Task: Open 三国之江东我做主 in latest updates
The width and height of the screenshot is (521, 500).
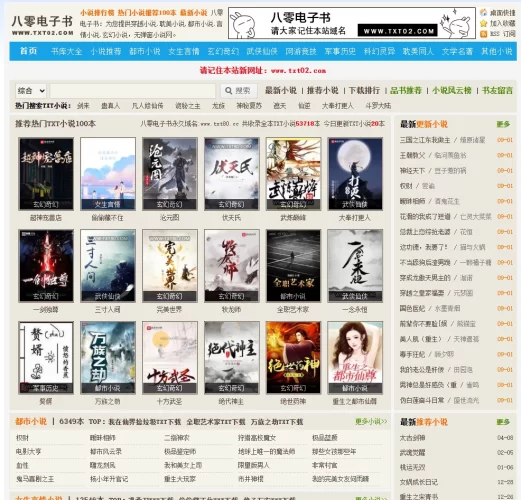Action: 425,140
